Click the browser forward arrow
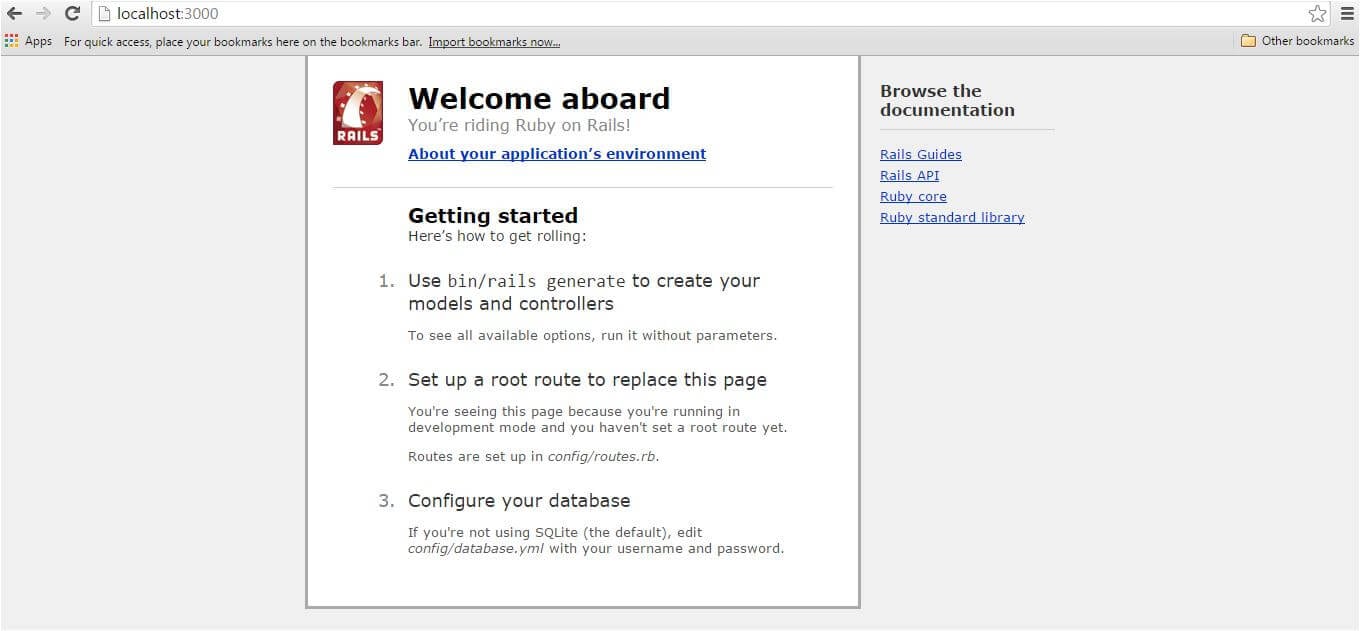This screenshot has height=631, width=1360. 43,14
